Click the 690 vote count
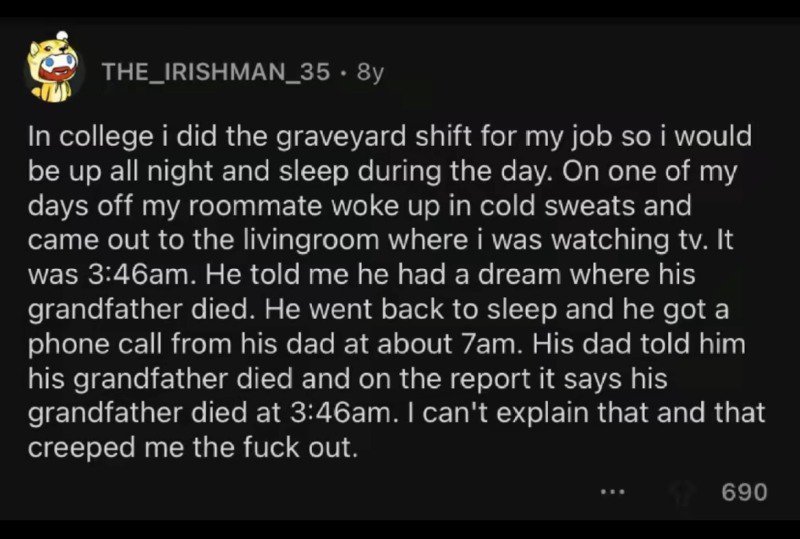This screenshot has height=539, width=800. pos(744,491)
